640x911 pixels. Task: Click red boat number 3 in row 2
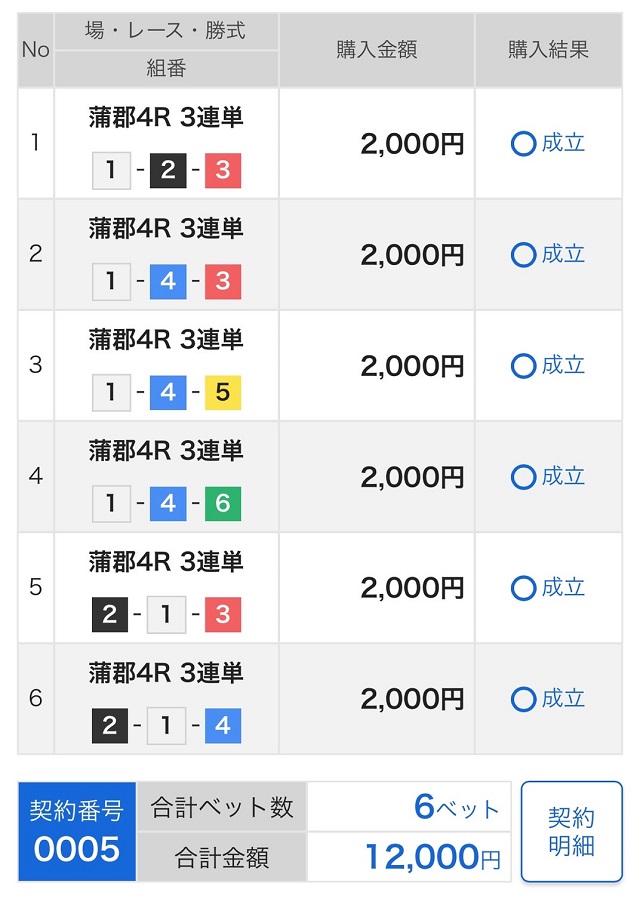tap(223, 282)
